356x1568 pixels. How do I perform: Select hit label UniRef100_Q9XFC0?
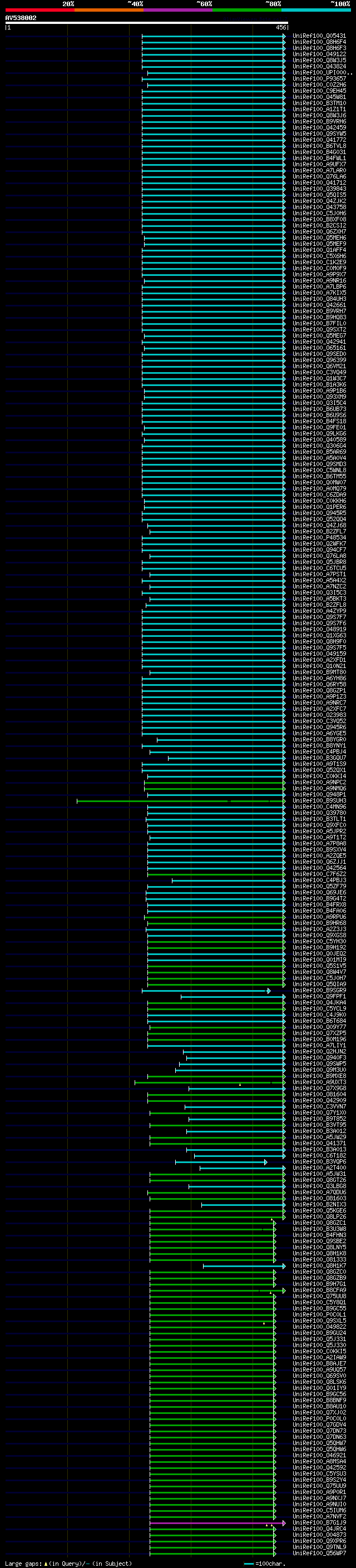point(319,825)
